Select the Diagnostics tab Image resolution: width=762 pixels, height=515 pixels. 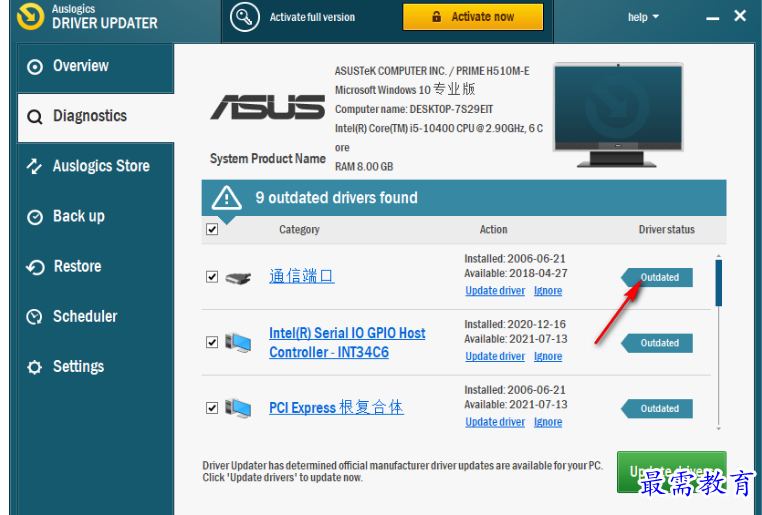click(96, 117)
